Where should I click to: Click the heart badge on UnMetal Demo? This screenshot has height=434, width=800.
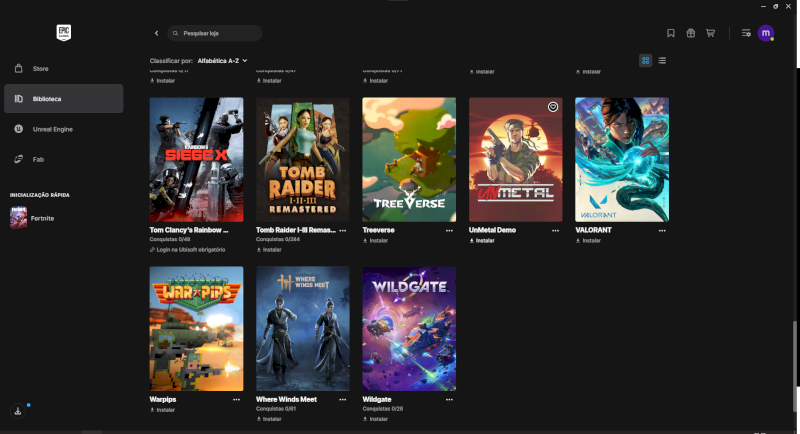[x=553, y=107]
